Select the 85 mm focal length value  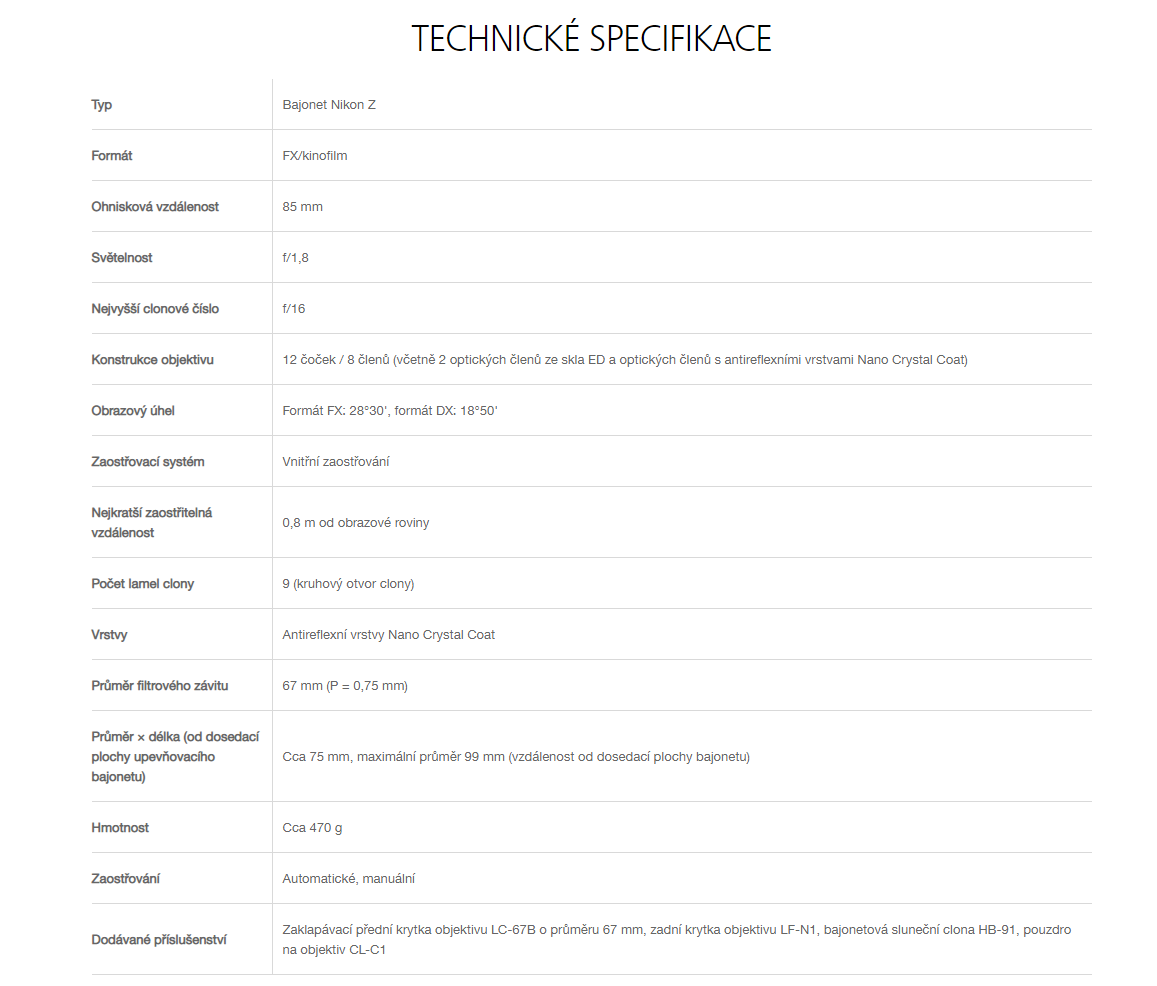tap(303, 207)
